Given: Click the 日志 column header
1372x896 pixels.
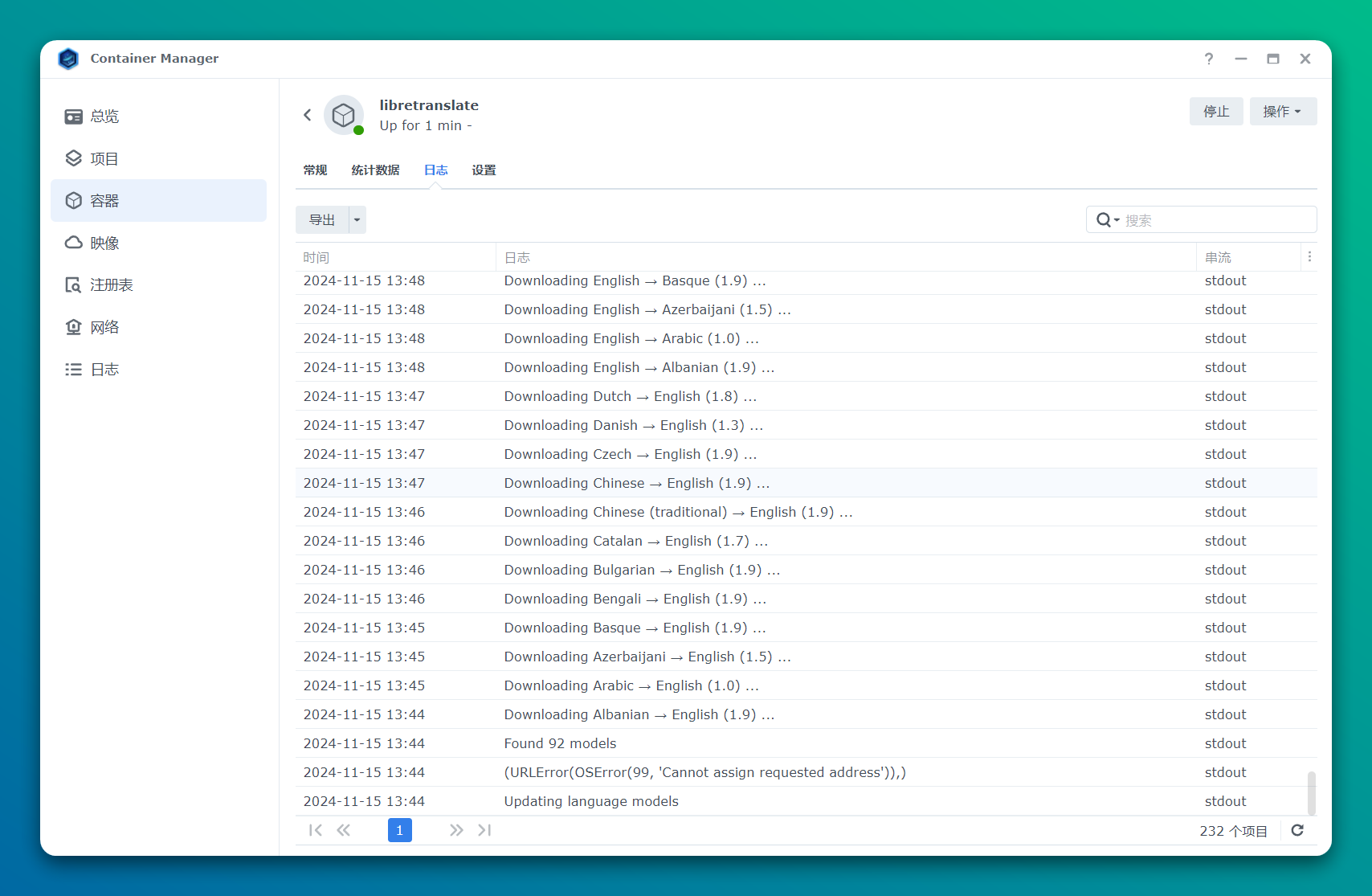Looking at the screenshot, I should click(847, 257).
